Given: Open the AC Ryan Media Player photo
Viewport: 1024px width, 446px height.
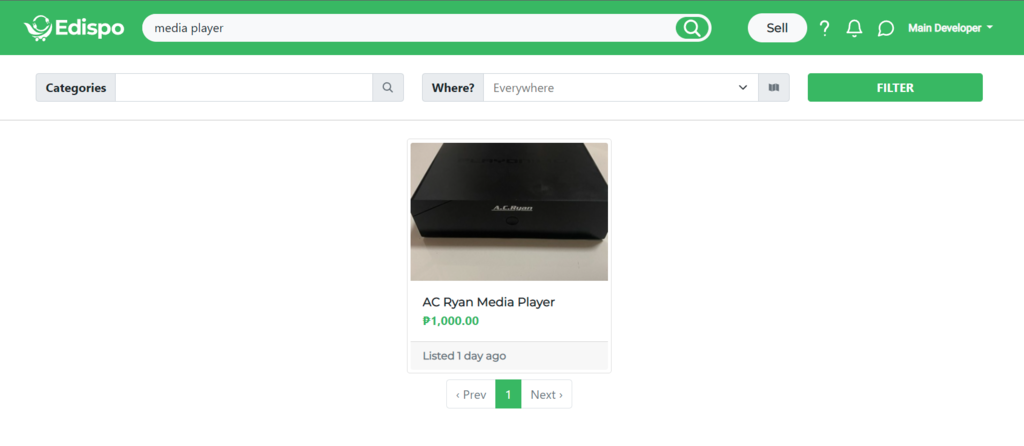Looking at the screenshot, I should [509, 212].
